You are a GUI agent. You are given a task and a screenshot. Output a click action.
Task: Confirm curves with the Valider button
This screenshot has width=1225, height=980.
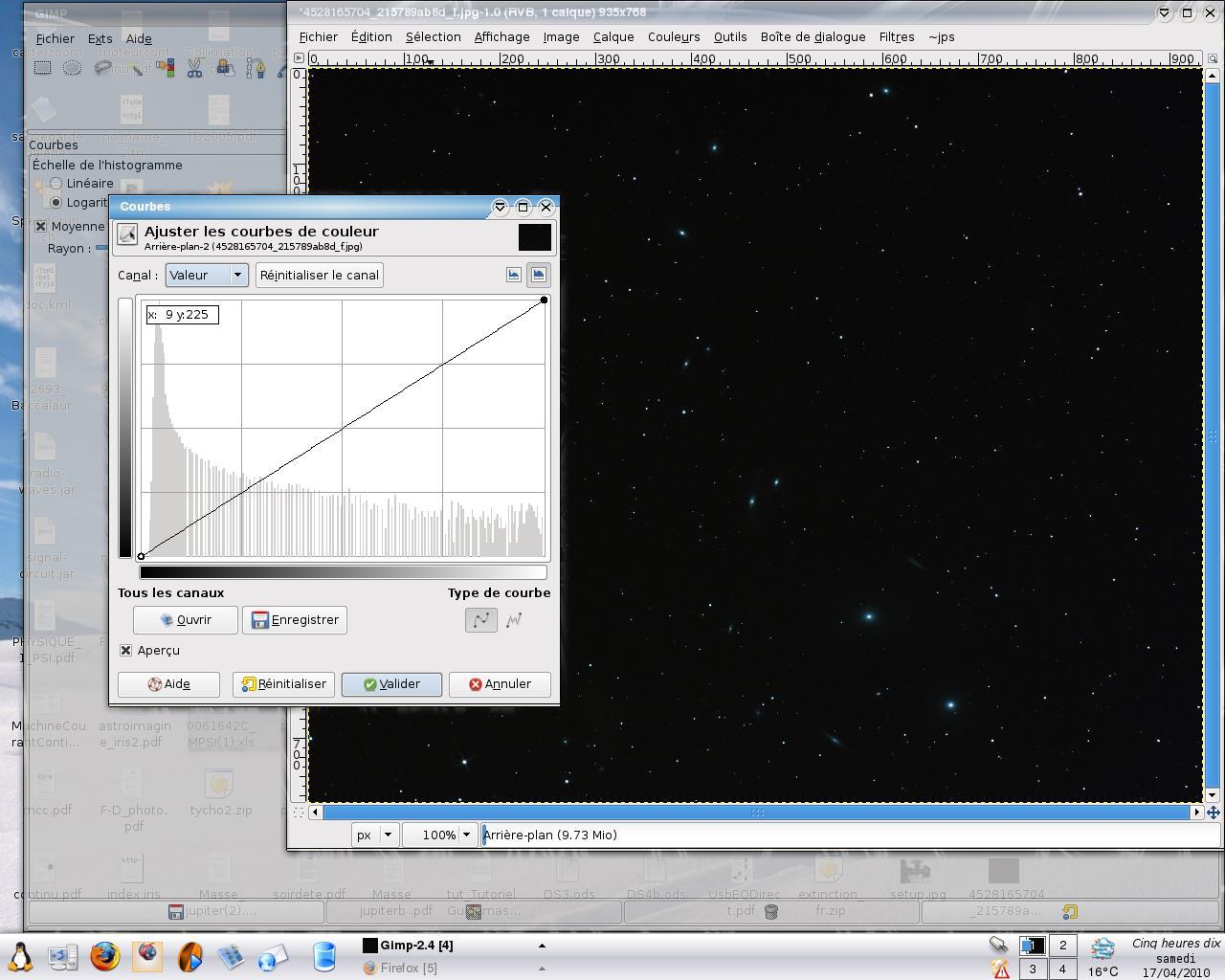tap(391, 684)
